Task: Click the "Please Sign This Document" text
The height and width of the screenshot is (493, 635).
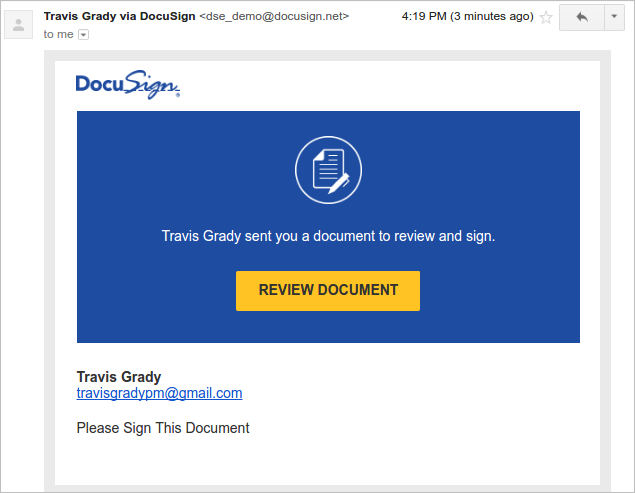Action: (163, 428)
